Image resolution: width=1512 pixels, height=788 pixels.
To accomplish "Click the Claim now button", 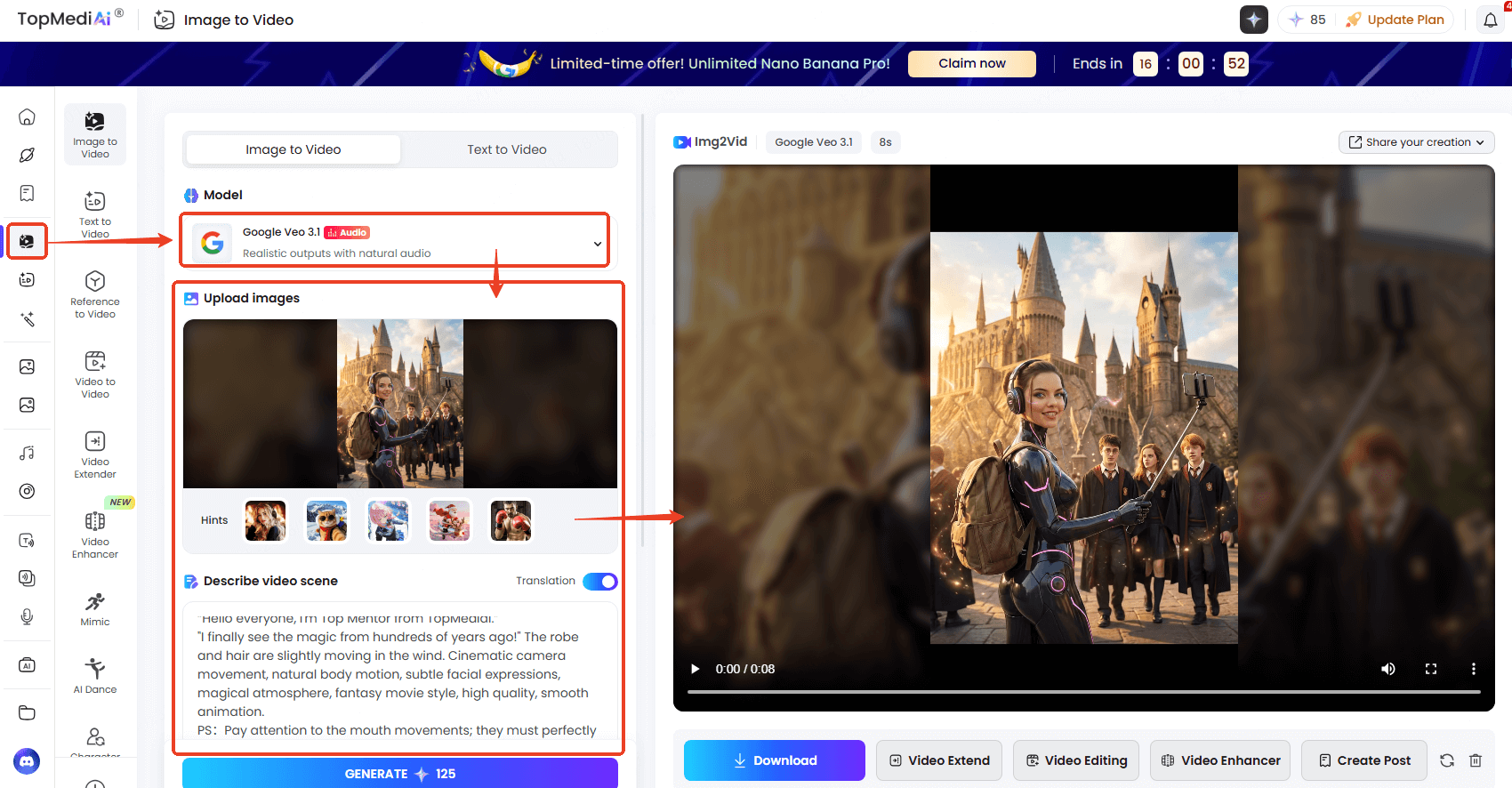I will (x=971, y=63).
